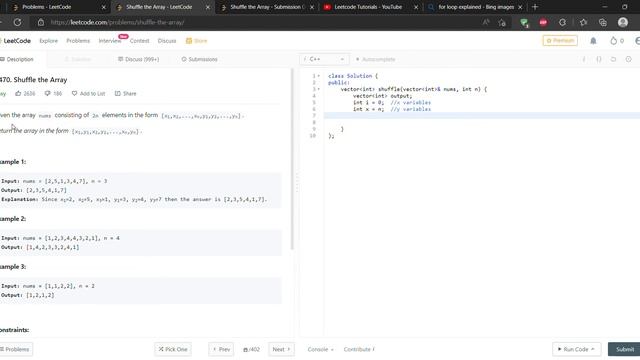The height and width of the screenshot is (360, 640).
Task: Go to Prev problem
Action: click(221, 349)
